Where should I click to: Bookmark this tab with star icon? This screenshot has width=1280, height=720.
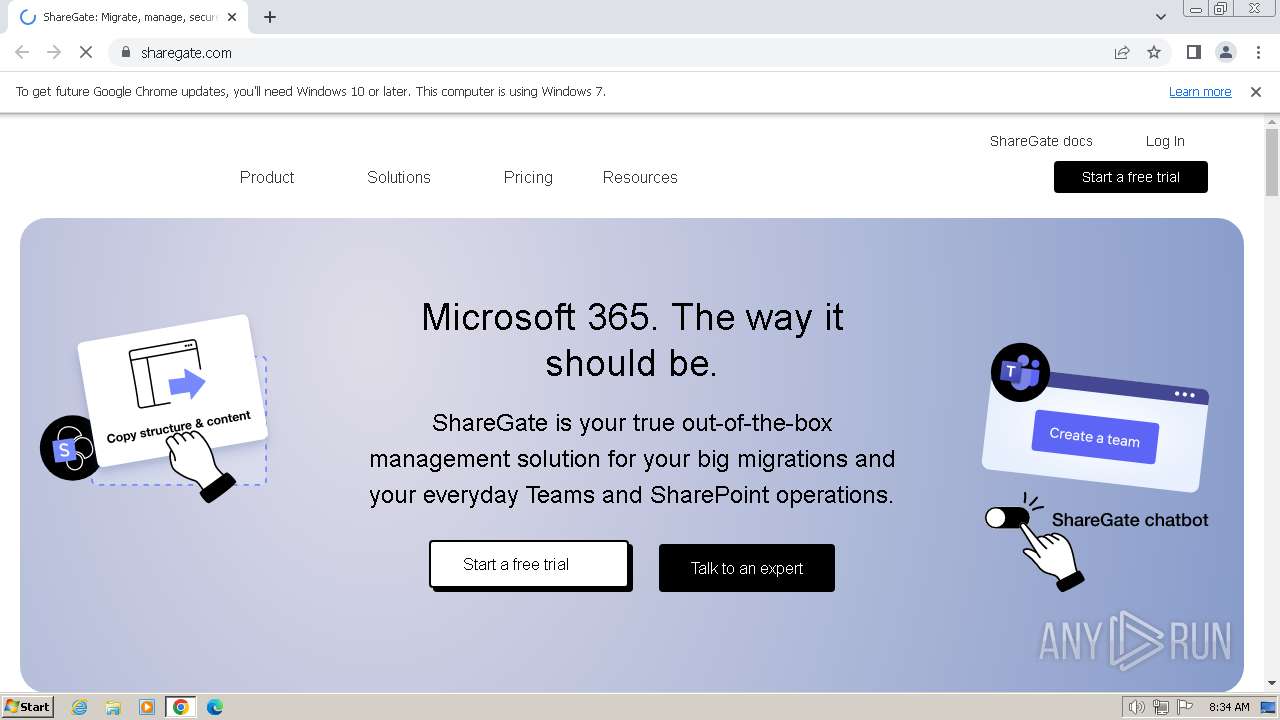click(x=1154, y=52)
